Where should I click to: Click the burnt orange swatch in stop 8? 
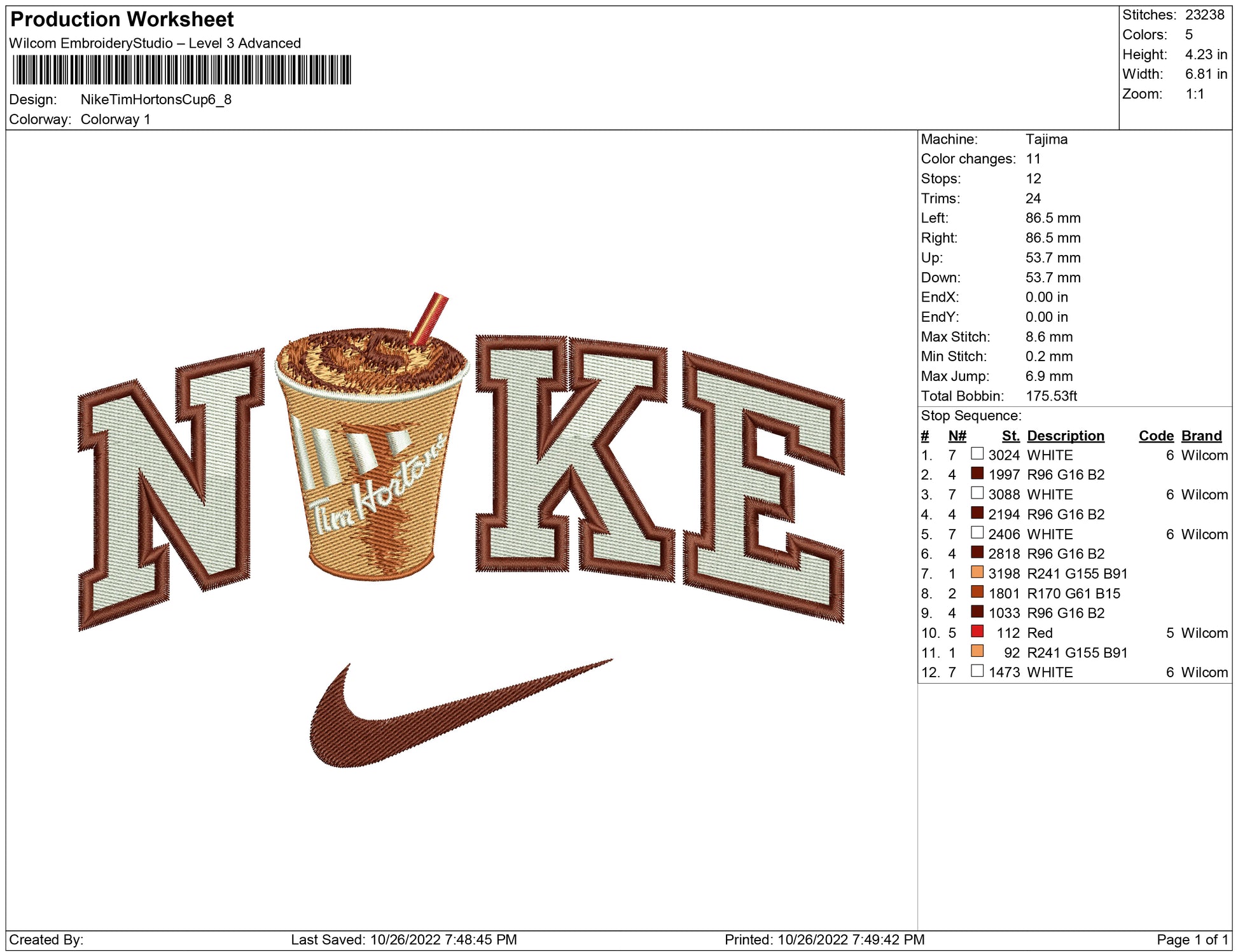tap(977, 592)
